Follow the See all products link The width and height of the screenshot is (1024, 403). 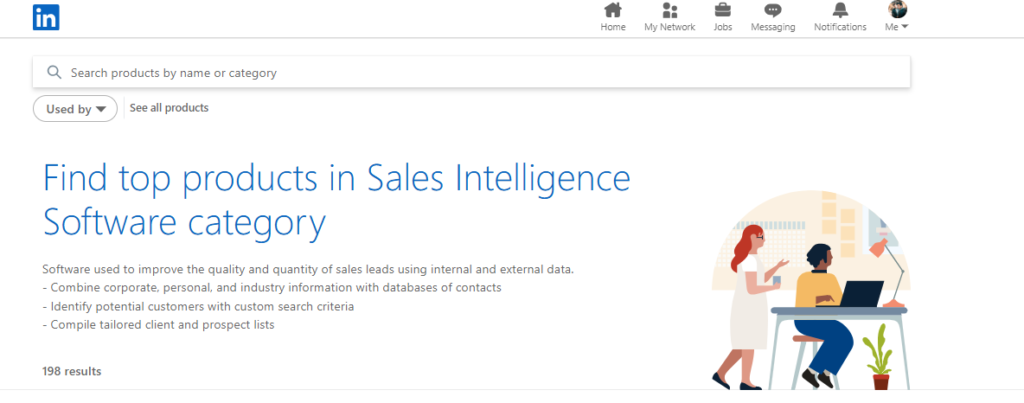pyautogui.click(x=169, y=108)
